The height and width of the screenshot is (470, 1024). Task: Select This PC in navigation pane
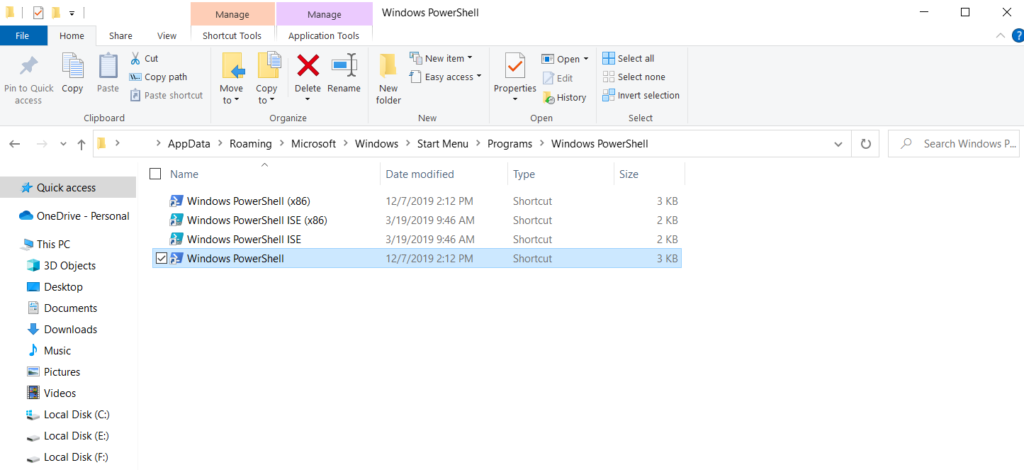[54, 244]
